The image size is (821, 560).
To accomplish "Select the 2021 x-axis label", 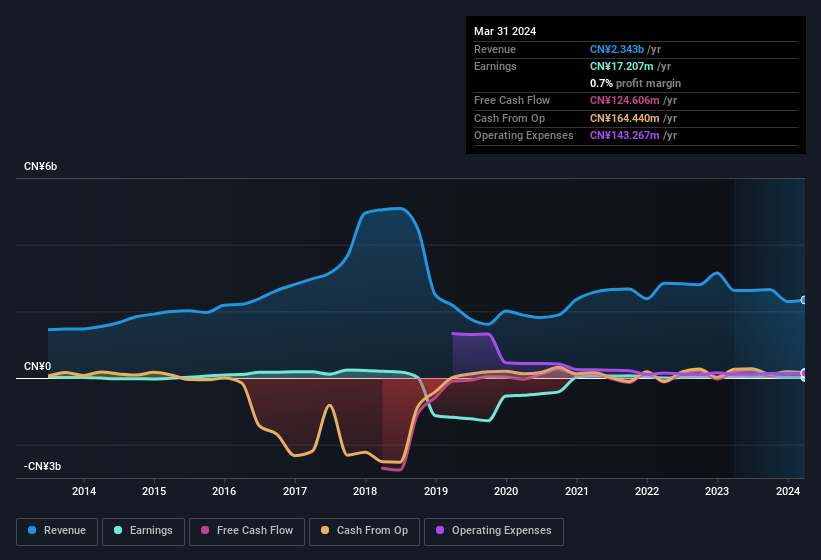I will tap(576, 491).
